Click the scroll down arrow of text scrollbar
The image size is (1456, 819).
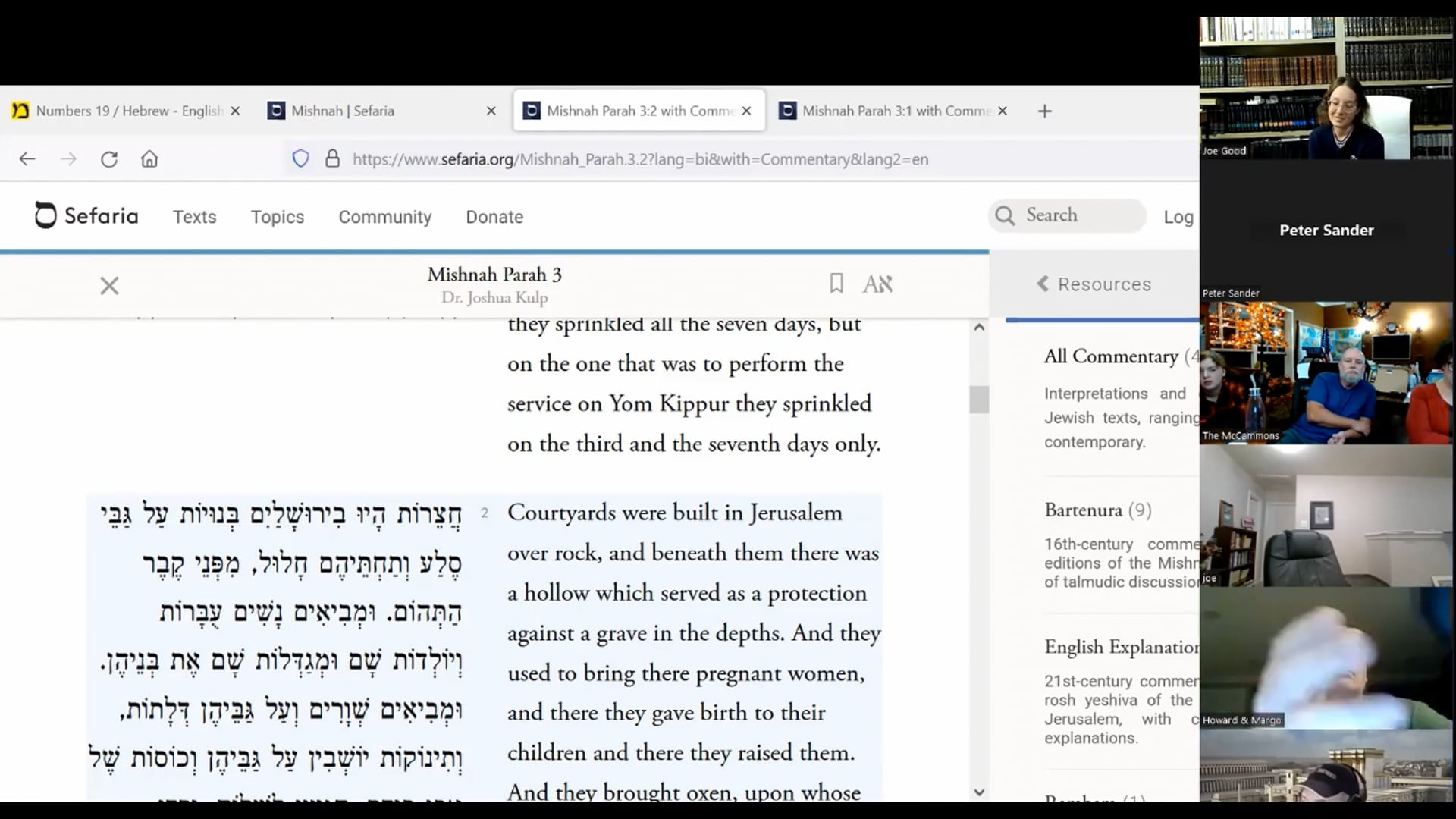[979, 792]
